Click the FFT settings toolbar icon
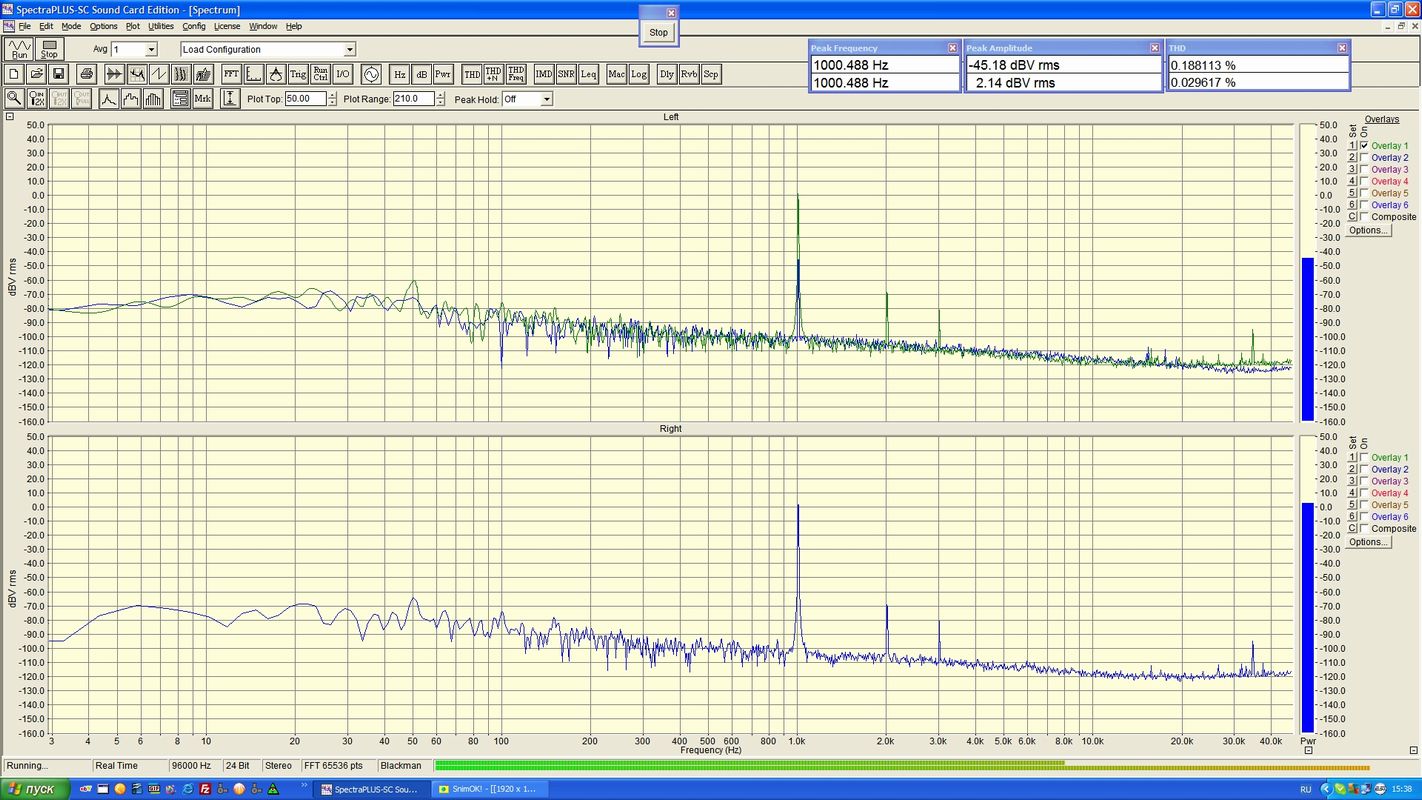 click(231, 74)
